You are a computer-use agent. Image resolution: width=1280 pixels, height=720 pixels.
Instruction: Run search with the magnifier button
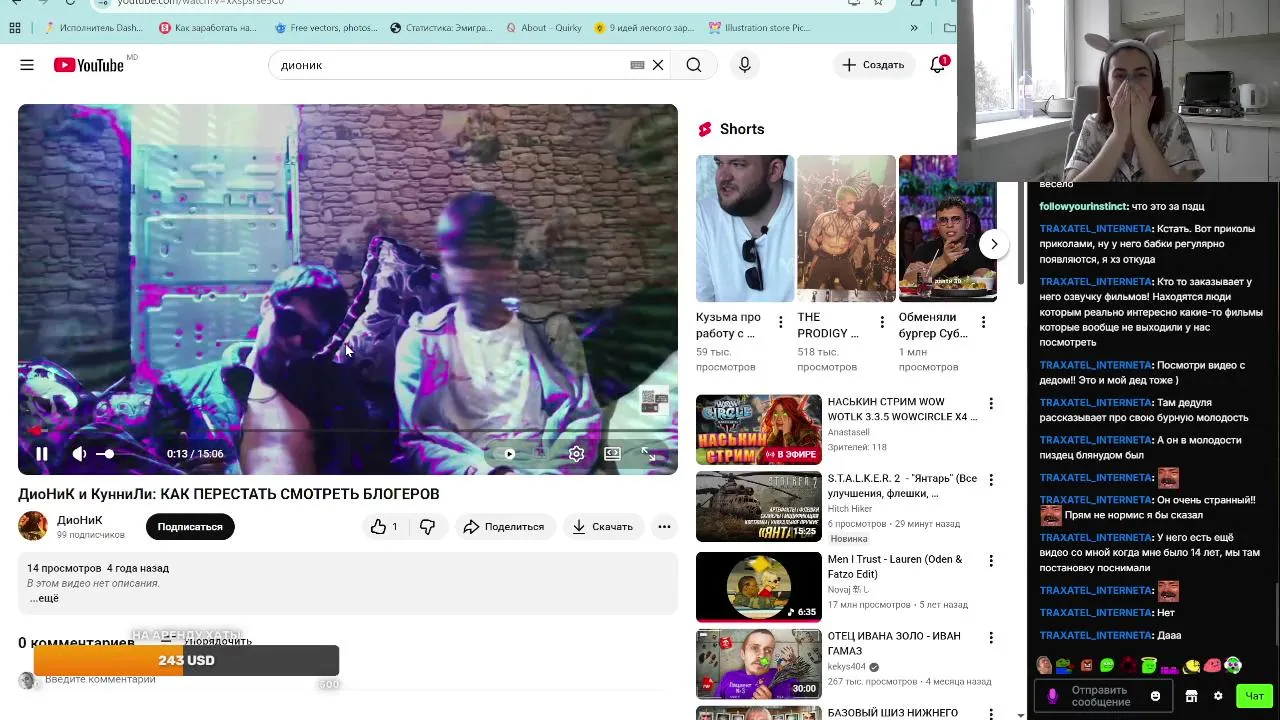click(x=694, y=65)
